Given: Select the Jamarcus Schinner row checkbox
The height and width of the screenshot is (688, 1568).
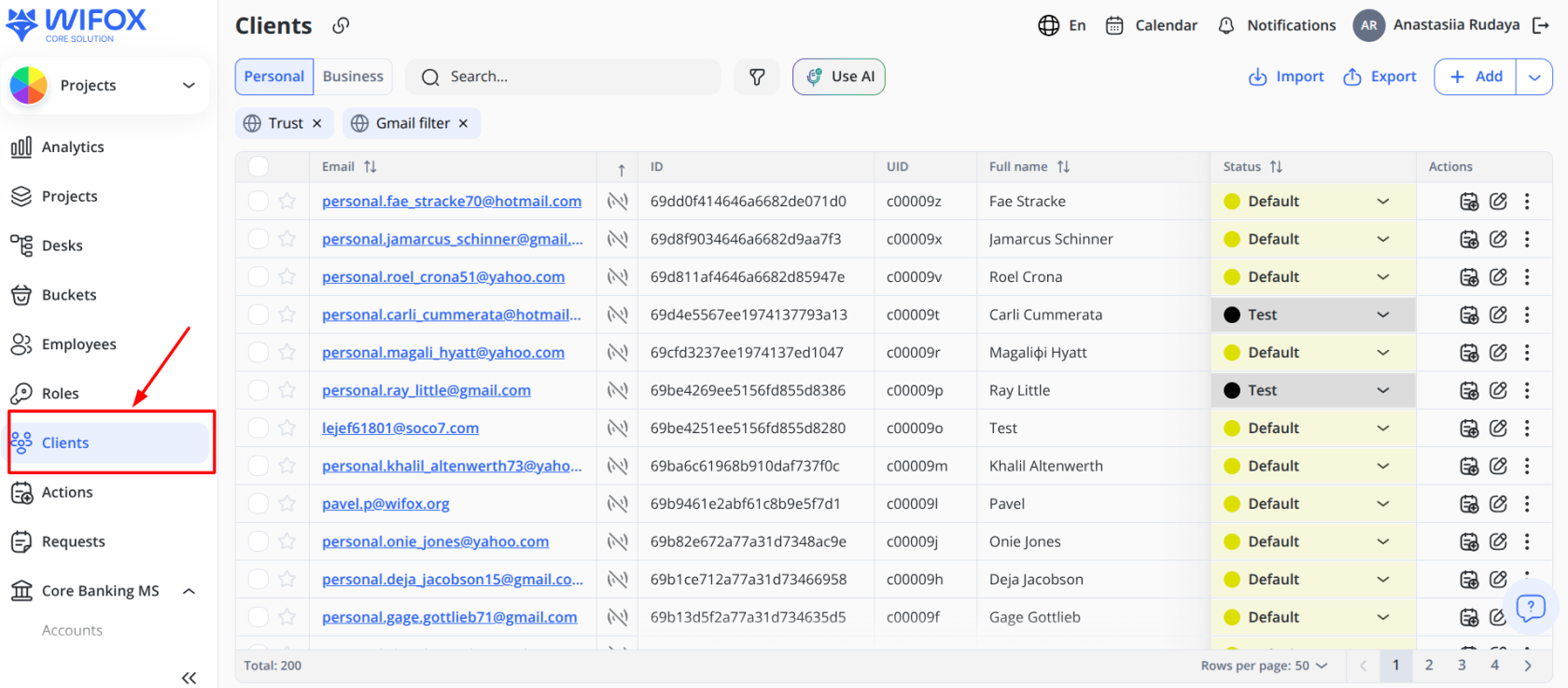Looking at the screenshot, I should pos(259,239).
